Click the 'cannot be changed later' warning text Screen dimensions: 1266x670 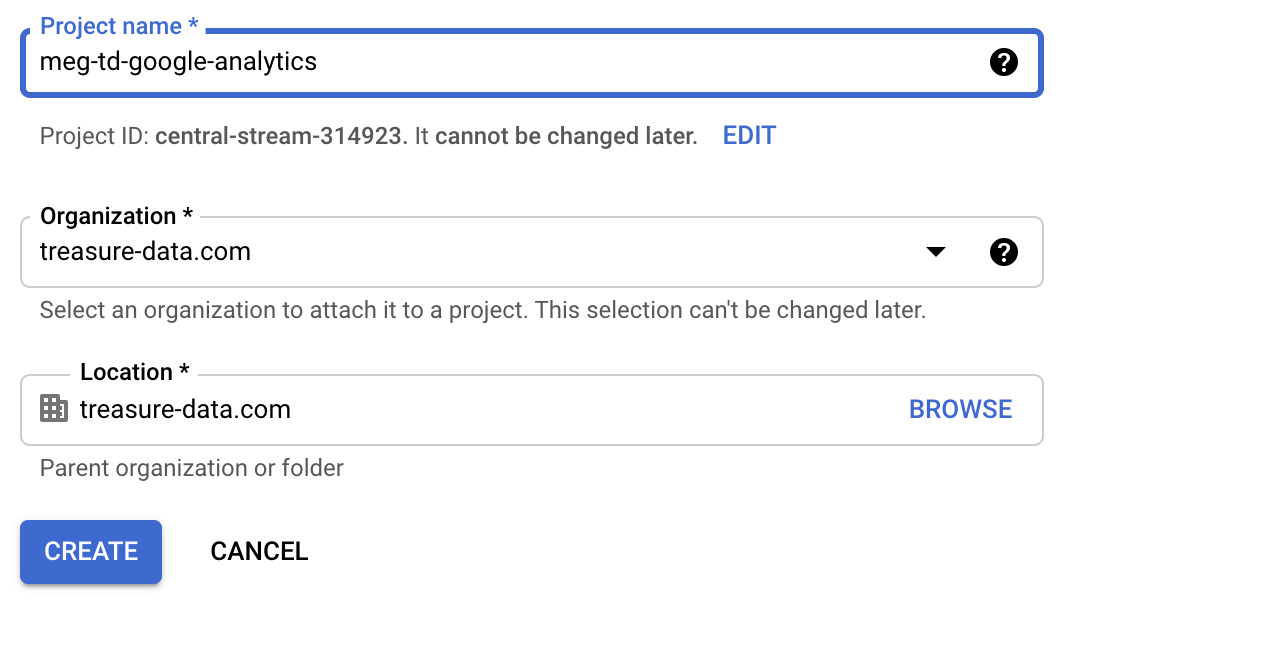[x=566, y=137]
